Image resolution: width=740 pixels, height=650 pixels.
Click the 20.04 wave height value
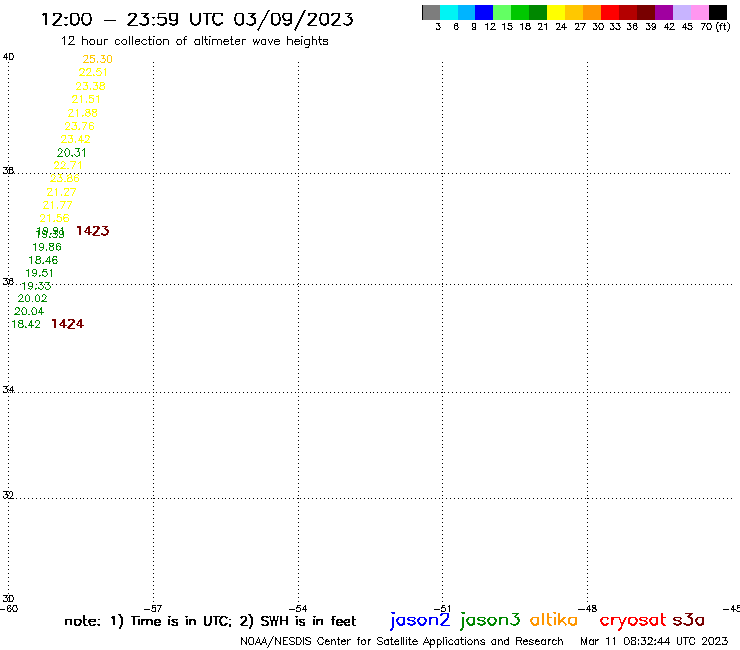point(29,311)
